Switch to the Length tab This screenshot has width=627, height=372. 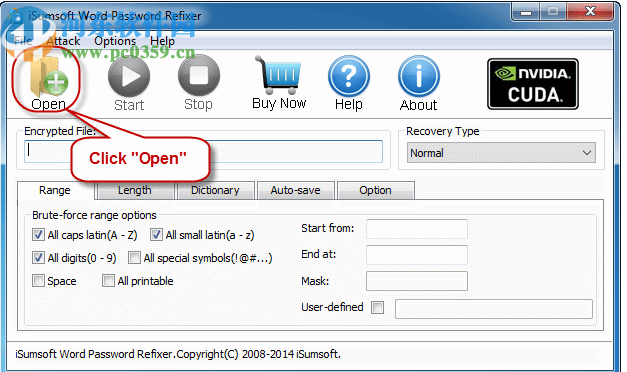point(135,190)
